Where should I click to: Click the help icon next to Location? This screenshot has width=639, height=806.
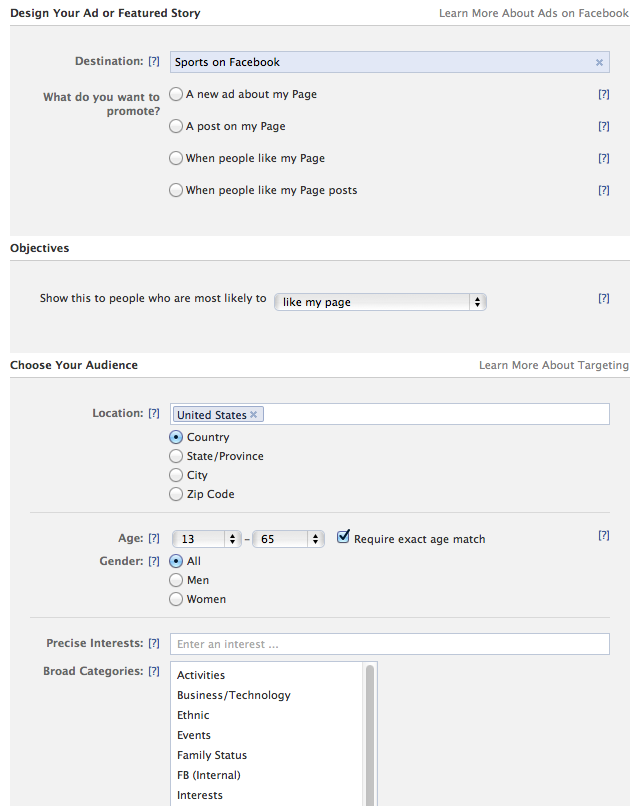153,412
